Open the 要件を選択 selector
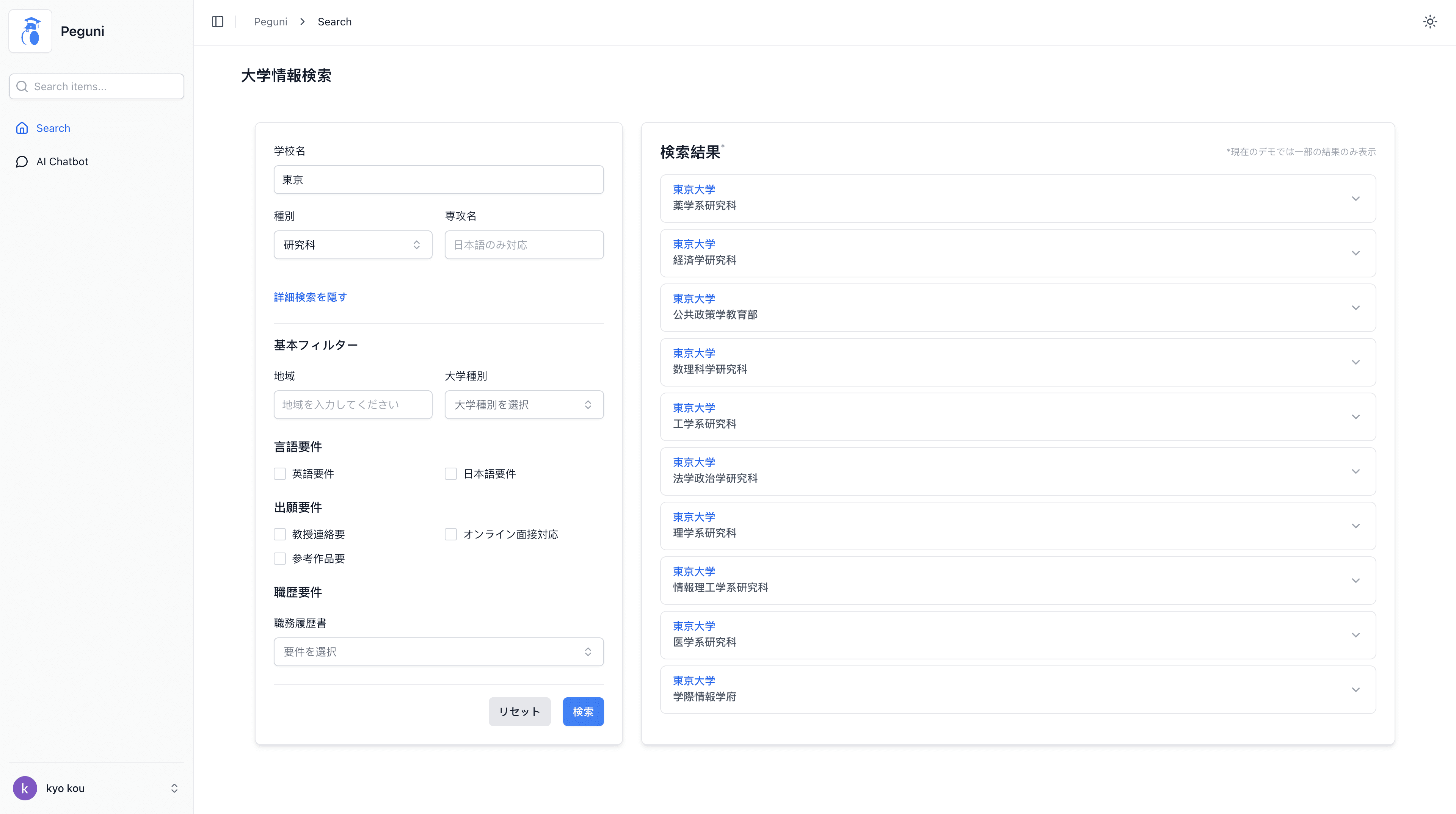1456x814 pixels. 438,651
